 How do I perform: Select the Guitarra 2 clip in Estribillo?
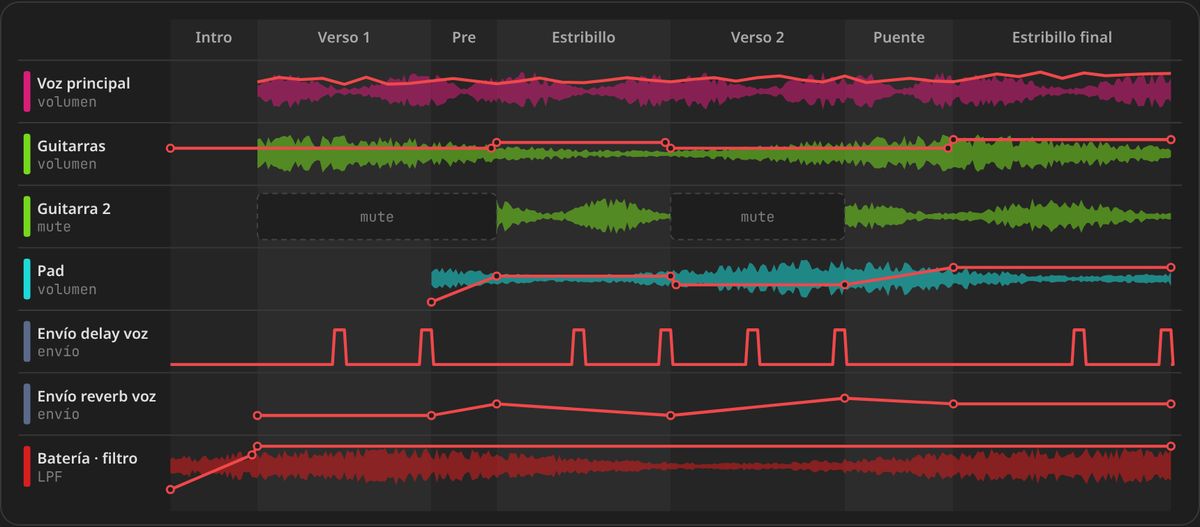click(583, 216)
